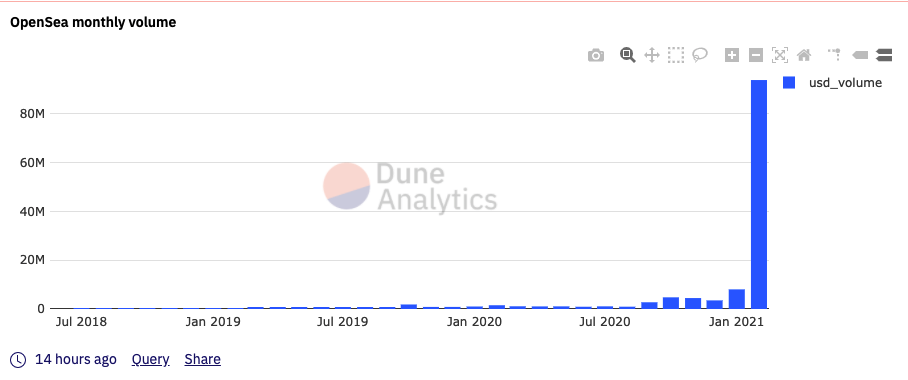Zoom out with the minus icon

click(x=756, y=56)
